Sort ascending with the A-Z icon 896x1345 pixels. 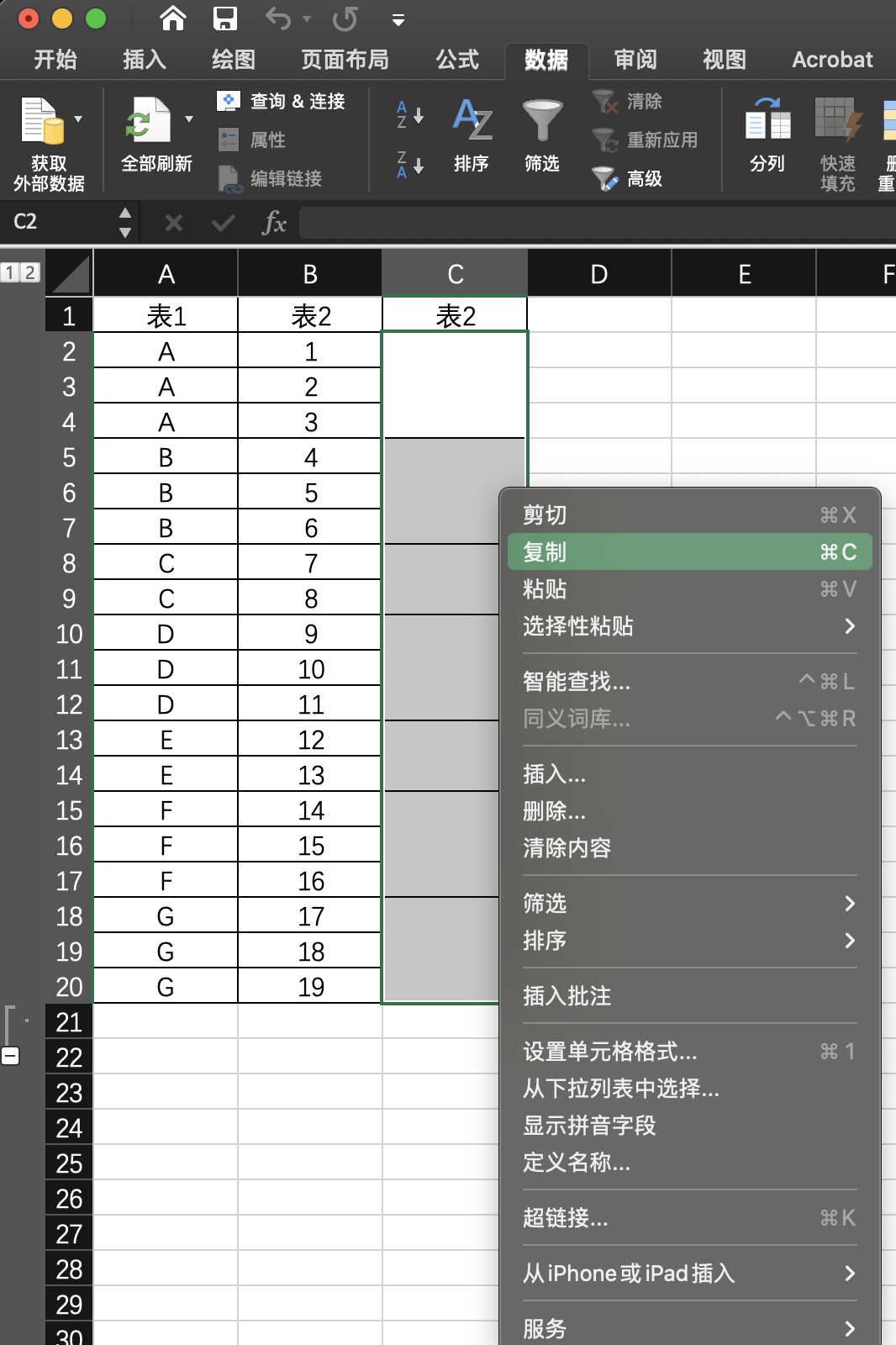tap(410, 115)
